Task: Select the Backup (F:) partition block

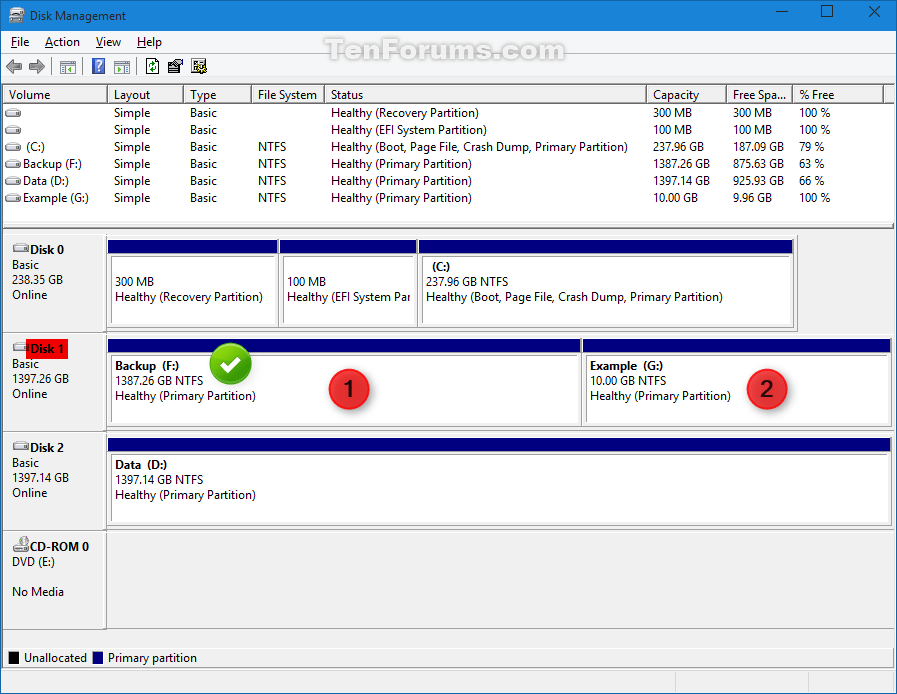Action: 340,383
